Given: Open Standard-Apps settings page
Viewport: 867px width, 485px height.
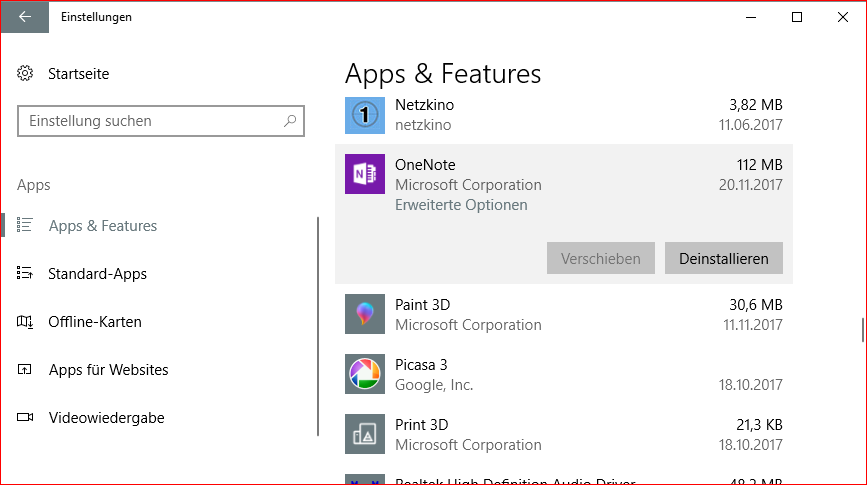Looking at the screenshot, I should coord(97,274).
